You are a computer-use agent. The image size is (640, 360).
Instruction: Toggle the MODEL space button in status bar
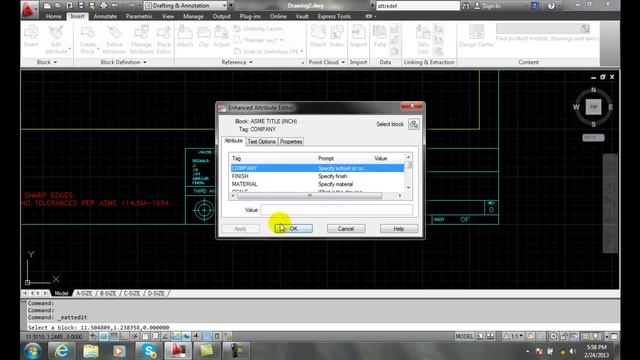pyautogui.click(x=464, y=336)
